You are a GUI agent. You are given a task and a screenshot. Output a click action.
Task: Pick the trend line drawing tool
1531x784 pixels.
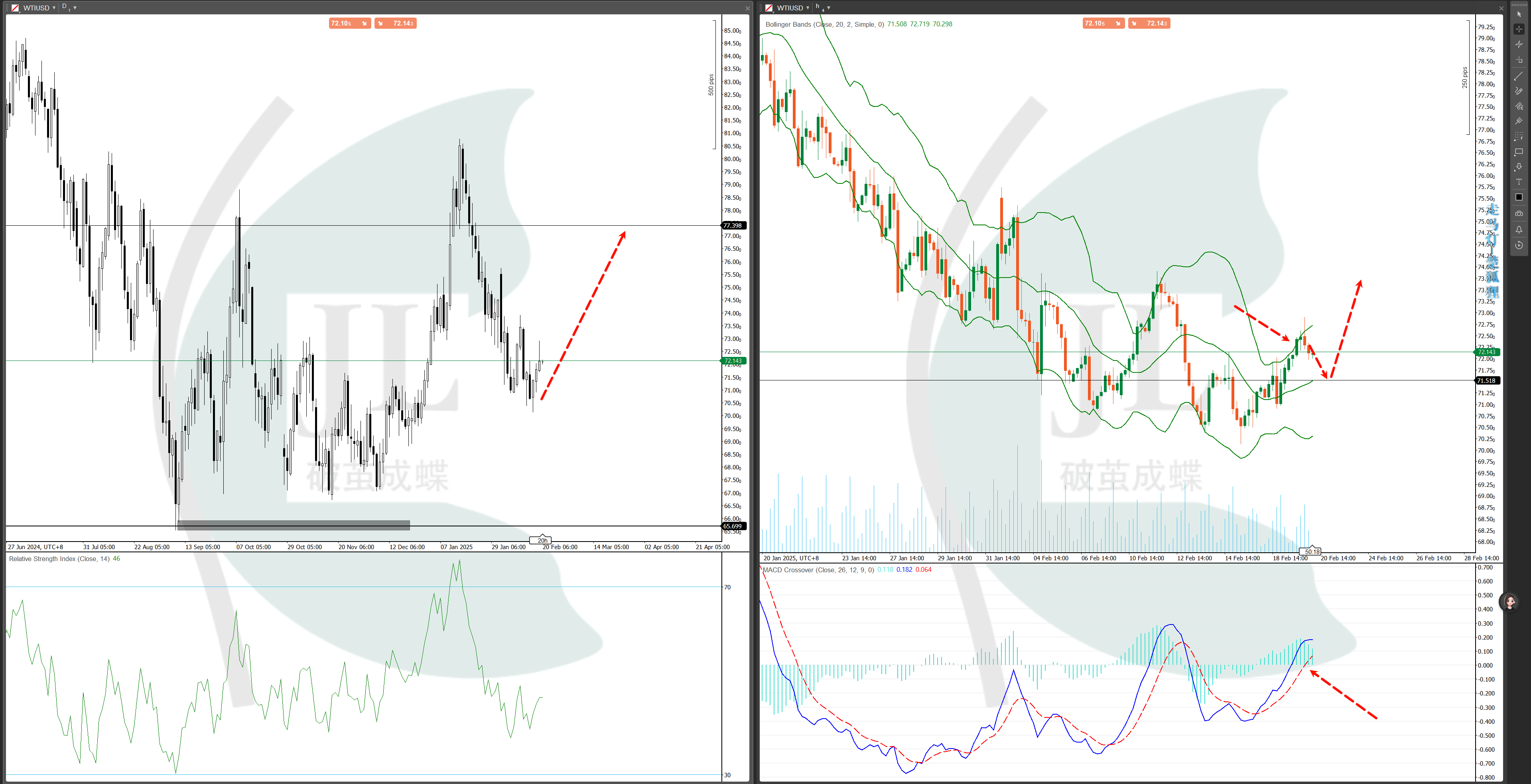click(1519, 76)
